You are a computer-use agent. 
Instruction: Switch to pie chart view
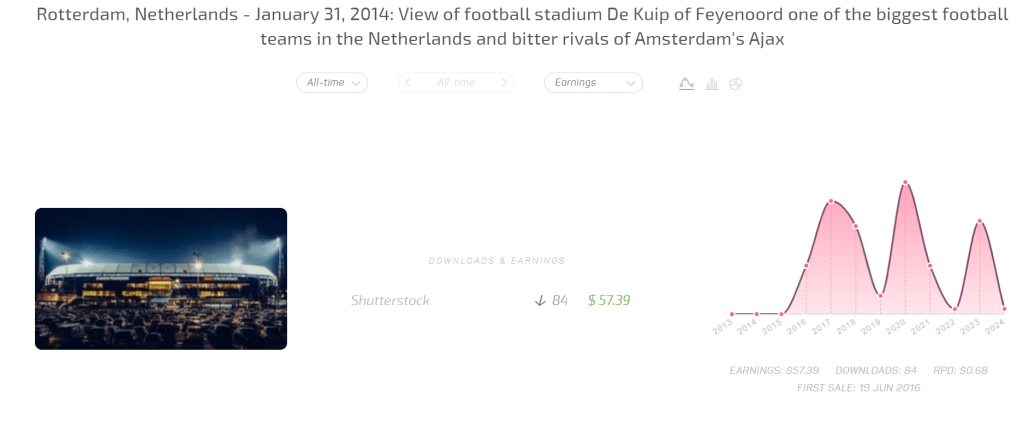tap(735, 84)
